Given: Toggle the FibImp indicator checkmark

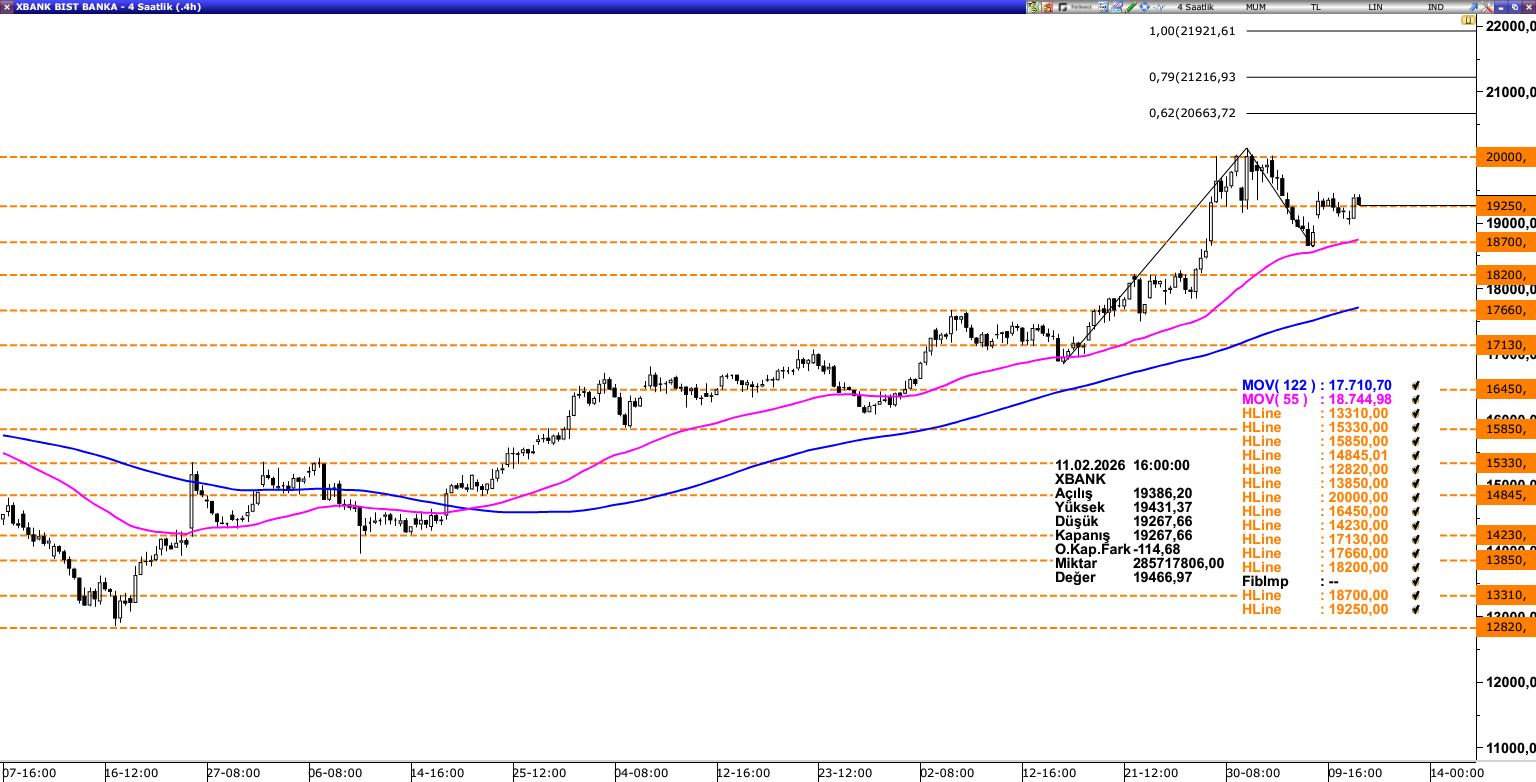Looking at the screenshot, I should click(x=1416, y=581).
